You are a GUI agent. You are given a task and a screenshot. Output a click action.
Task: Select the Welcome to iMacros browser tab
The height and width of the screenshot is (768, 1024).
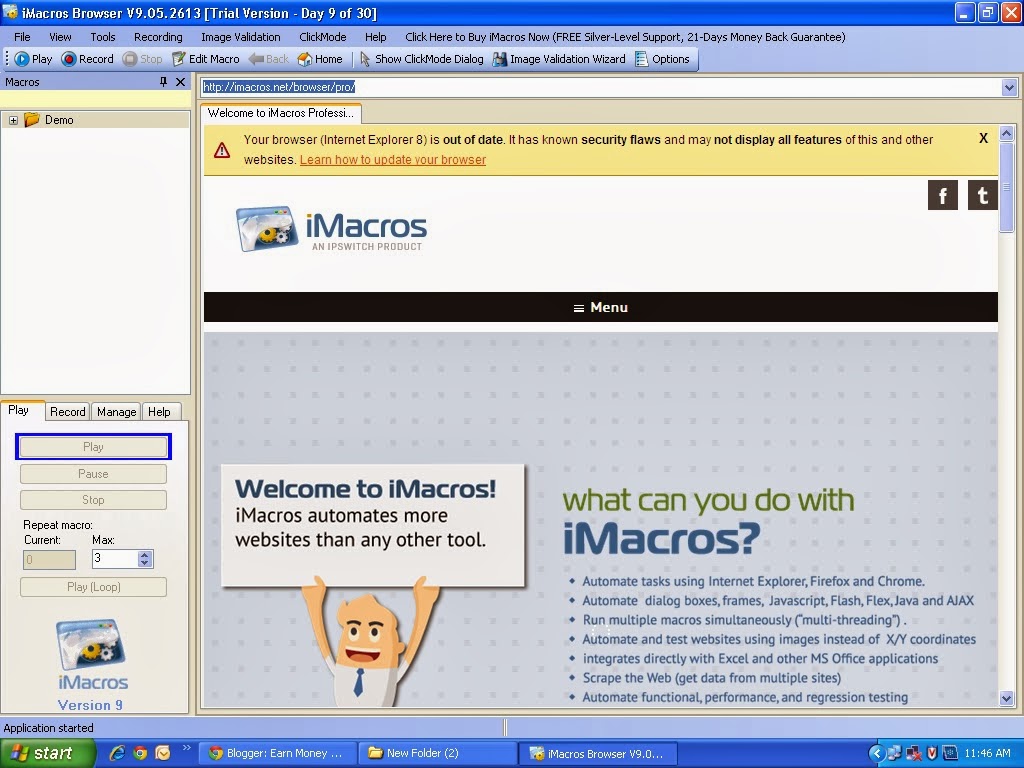[281, 113]
